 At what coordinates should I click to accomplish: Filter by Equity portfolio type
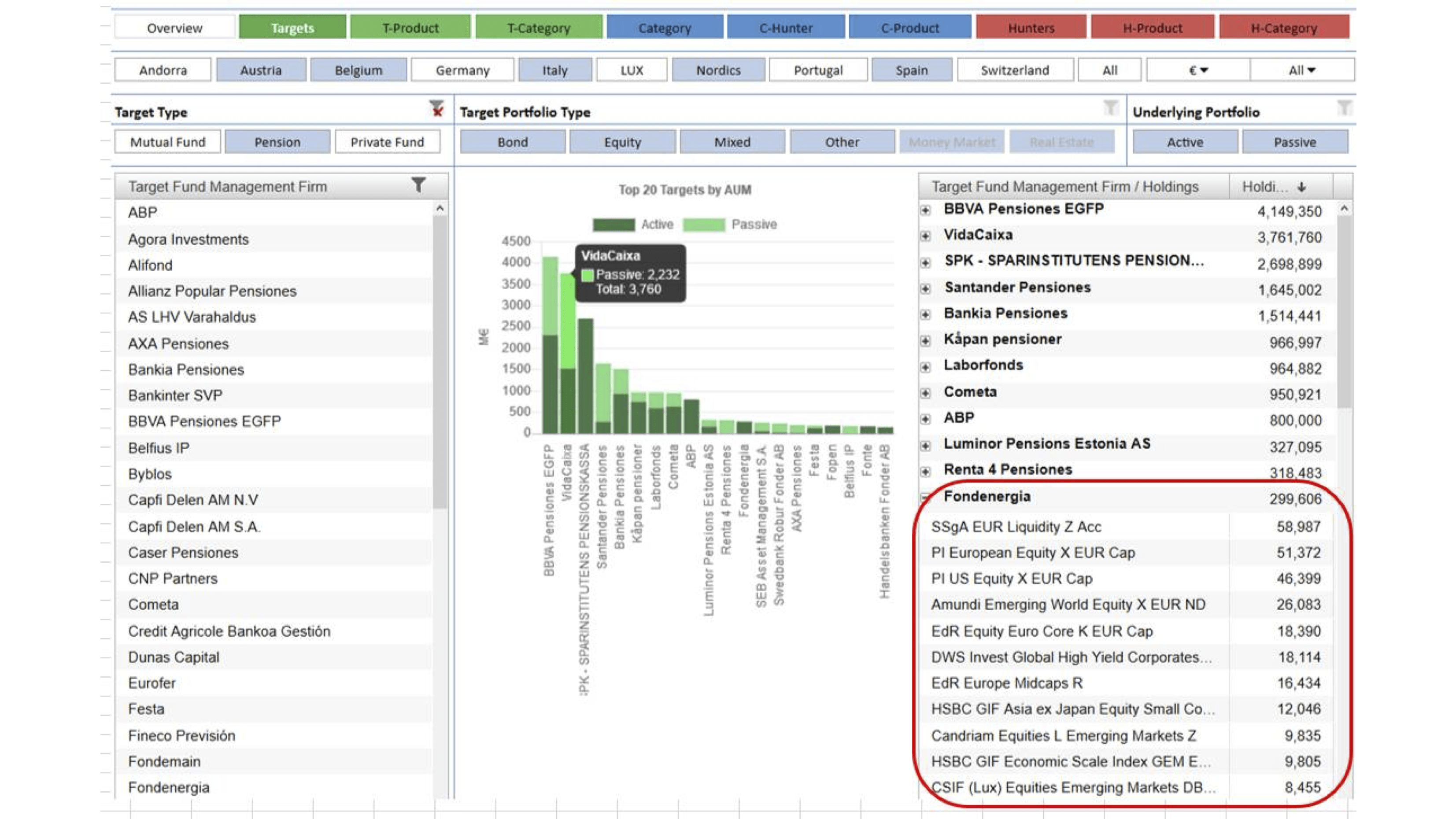[622, 142]
